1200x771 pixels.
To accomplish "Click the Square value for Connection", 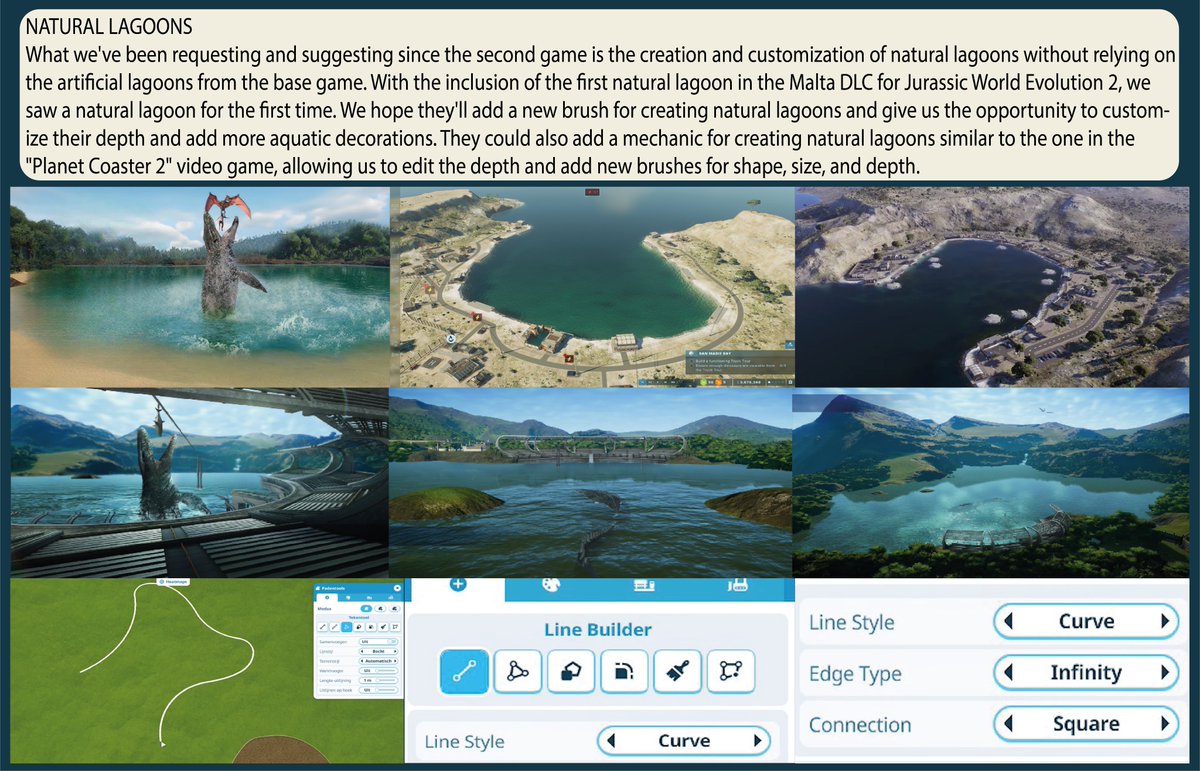I will (x=1086, y=724).
